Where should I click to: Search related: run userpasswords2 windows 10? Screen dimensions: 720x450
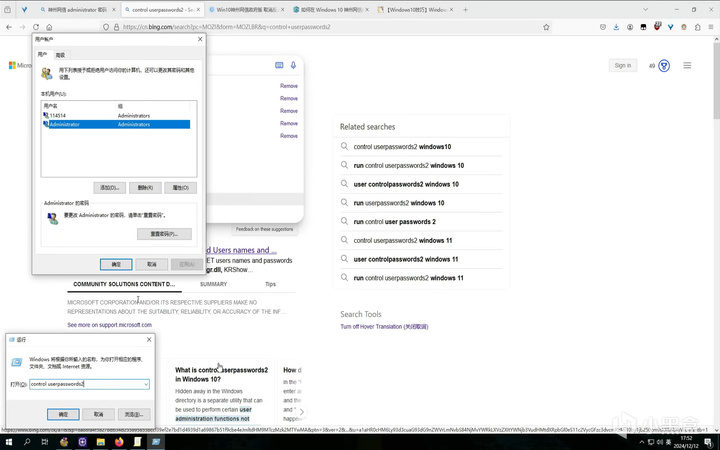pyautogui.click(x=399, y=203)
